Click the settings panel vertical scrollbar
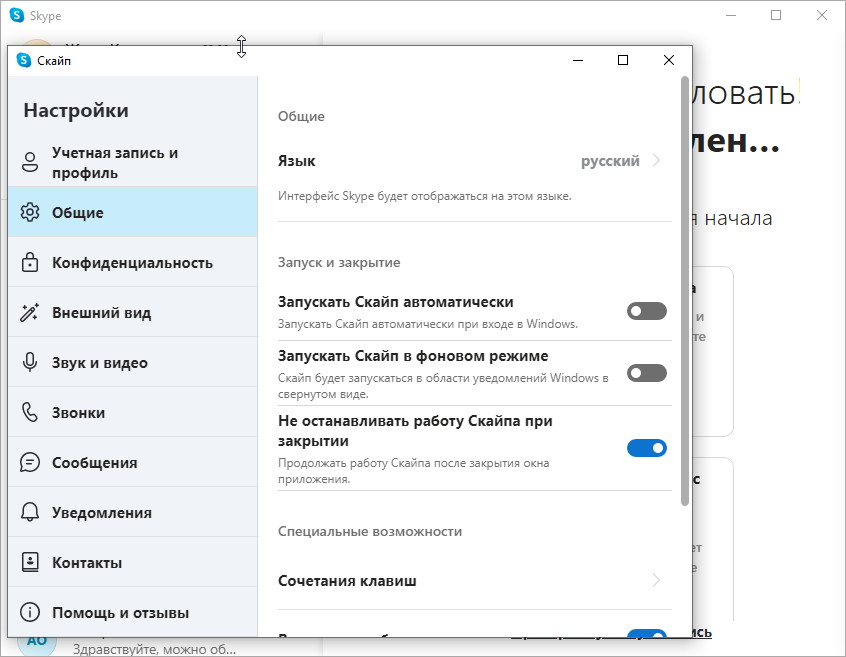Viewport: 846px width, 657px height. [x=685, y=291]
